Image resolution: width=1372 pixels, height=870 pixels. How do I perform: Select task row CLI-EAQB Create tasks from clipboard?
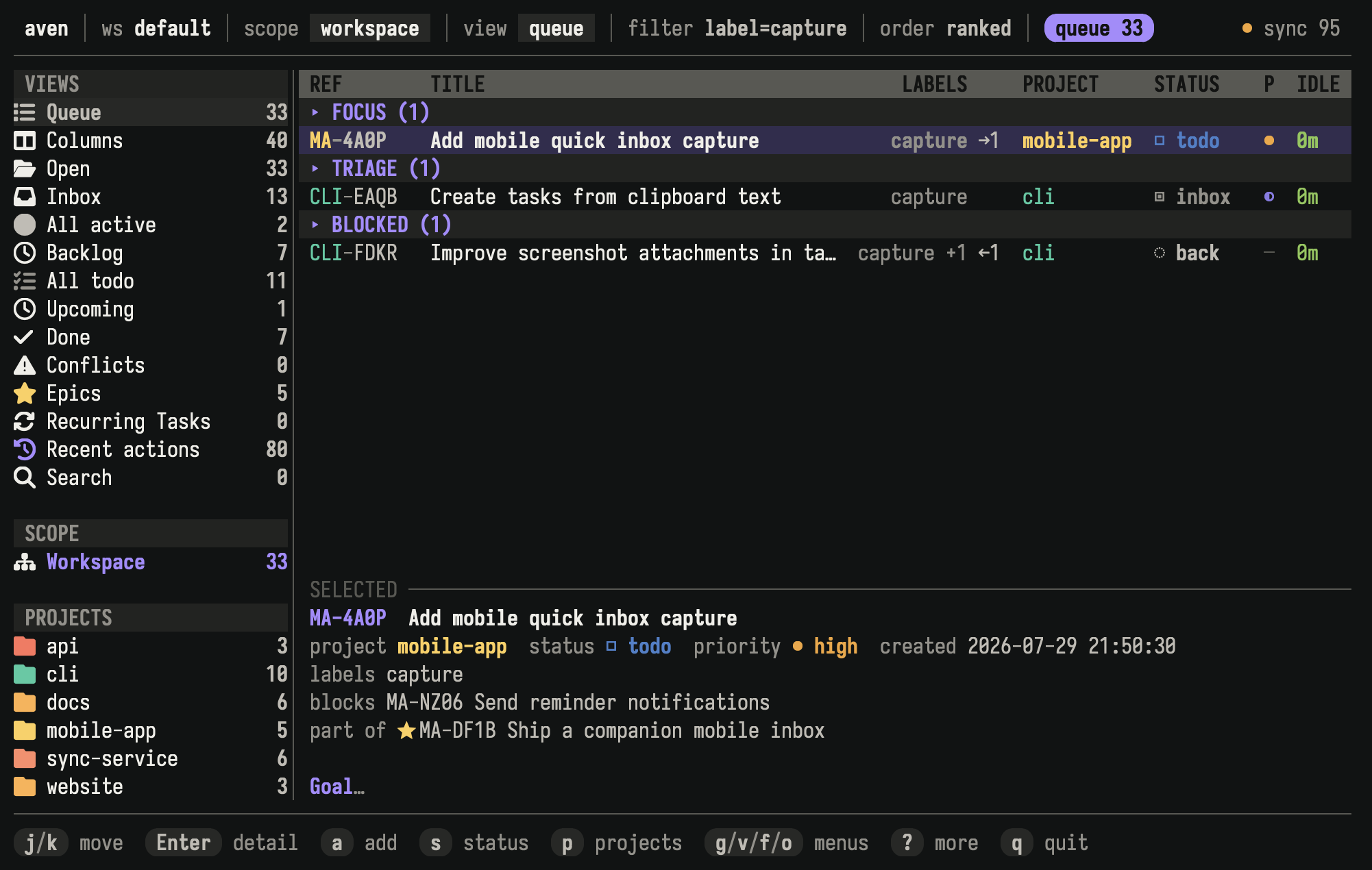pos(825,197)
